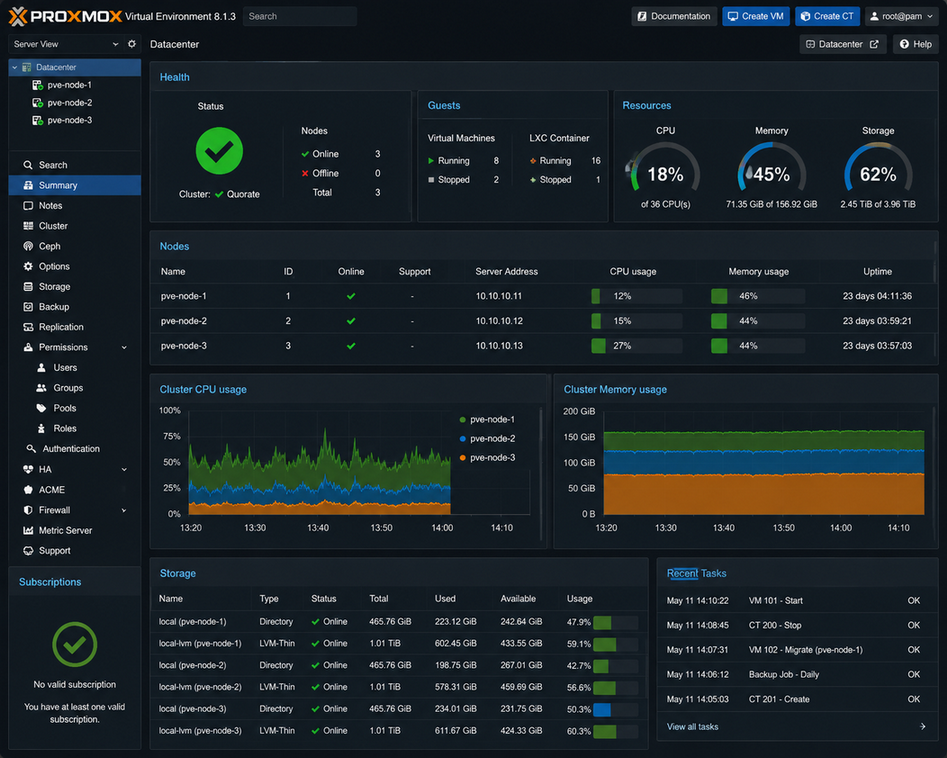
Task: Click the Notes menu icon
Action: pos(28,205)
